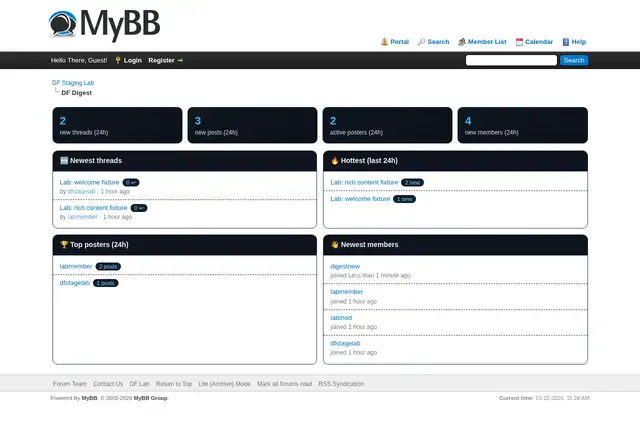Click Mark all forums read
The height and width of the screenshot is (430, 640).
pos(284,384)
